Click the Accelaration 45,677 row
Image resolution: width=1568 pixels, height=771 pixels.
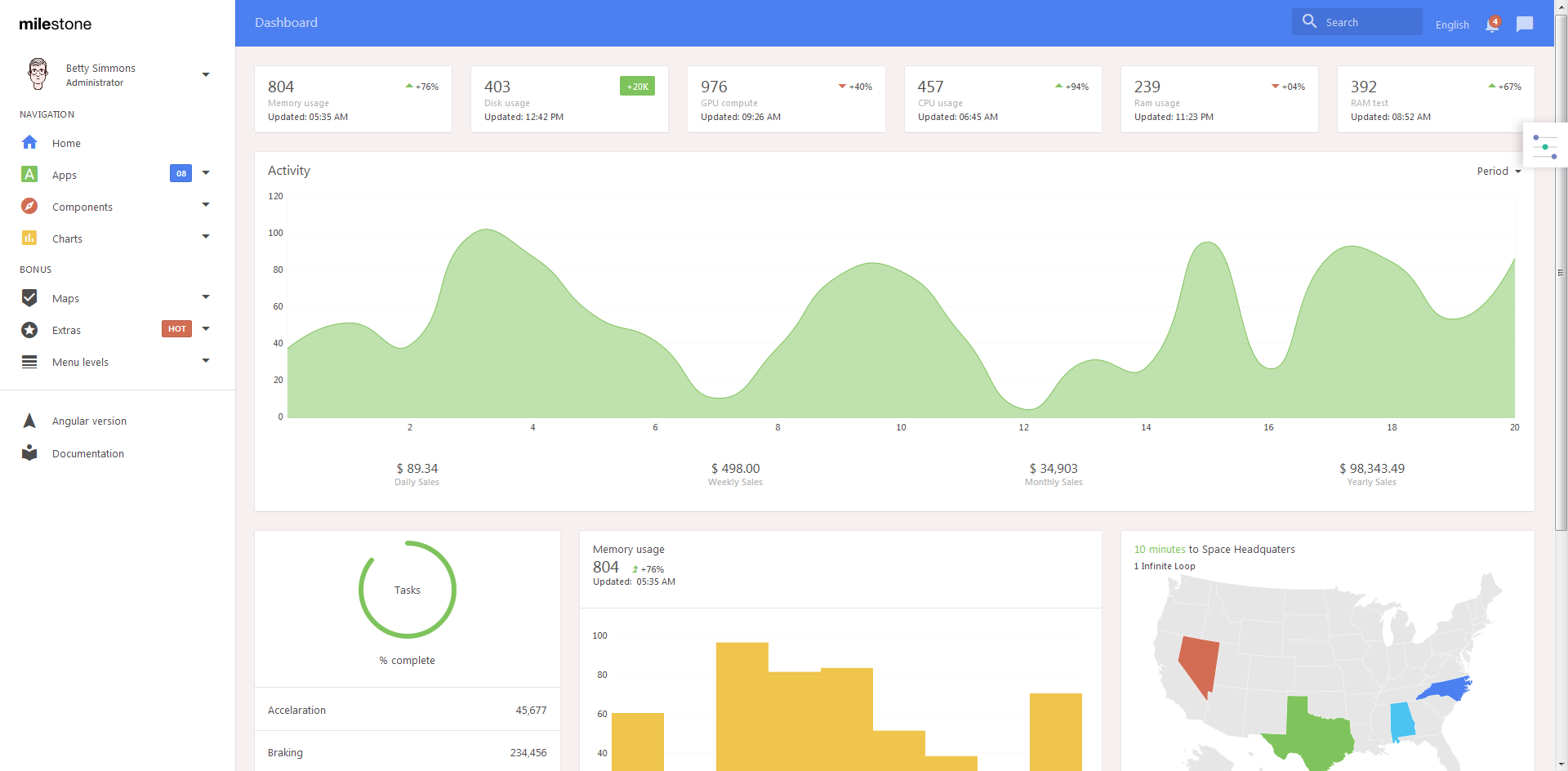[408, 710]
